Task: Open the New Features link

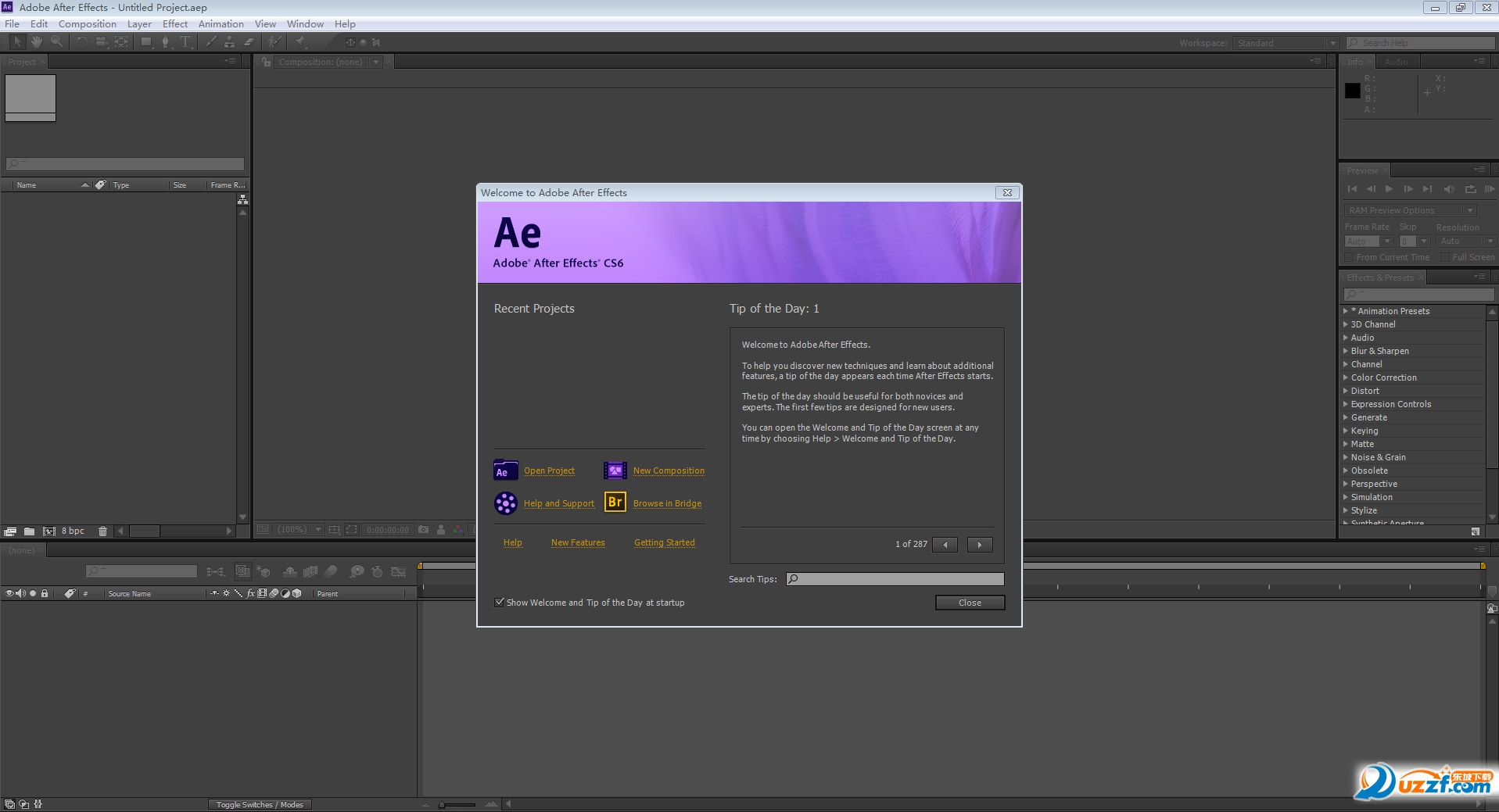Action: (578, 542)
